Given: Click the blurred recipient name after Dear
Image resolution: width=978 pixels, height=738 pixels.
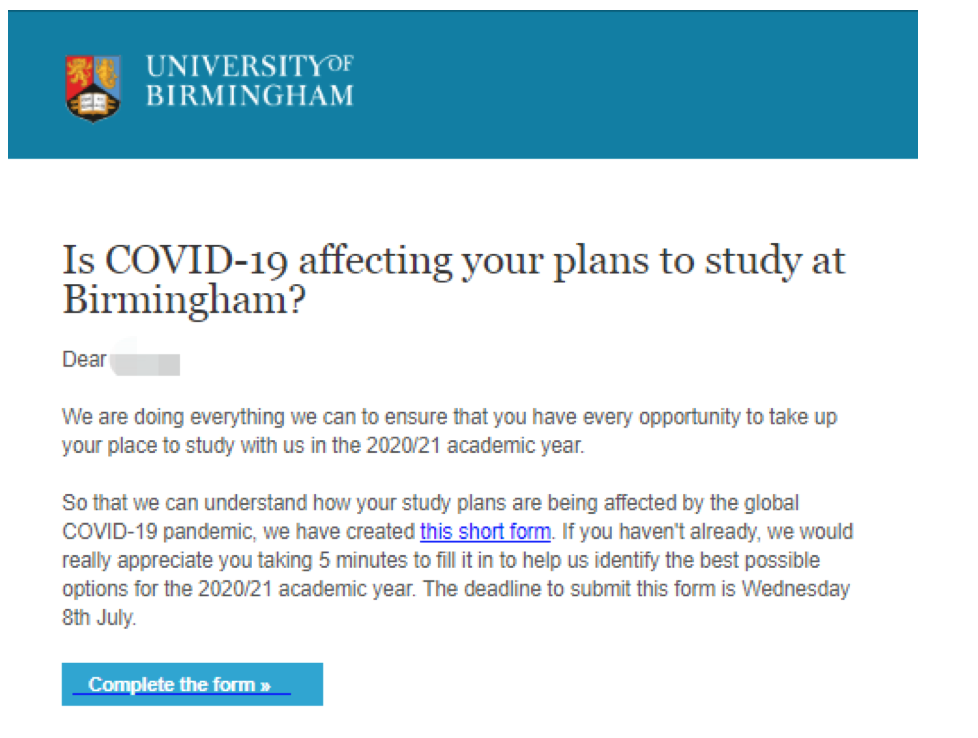Looking at the screenshot, I should (x=145, y=361).
